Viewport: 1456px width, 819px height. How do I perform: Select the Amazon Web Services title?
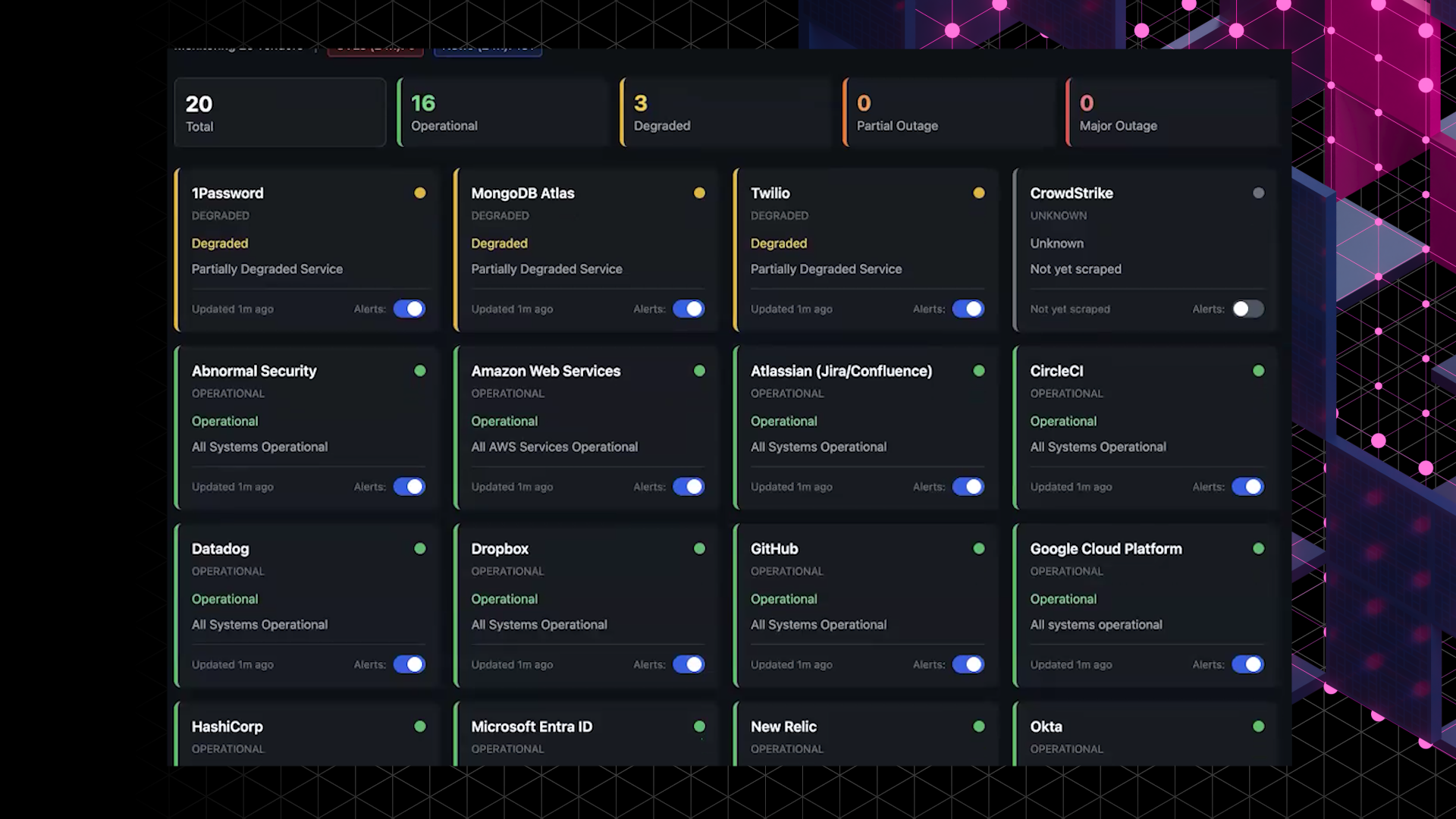click(x=546, y=372)
